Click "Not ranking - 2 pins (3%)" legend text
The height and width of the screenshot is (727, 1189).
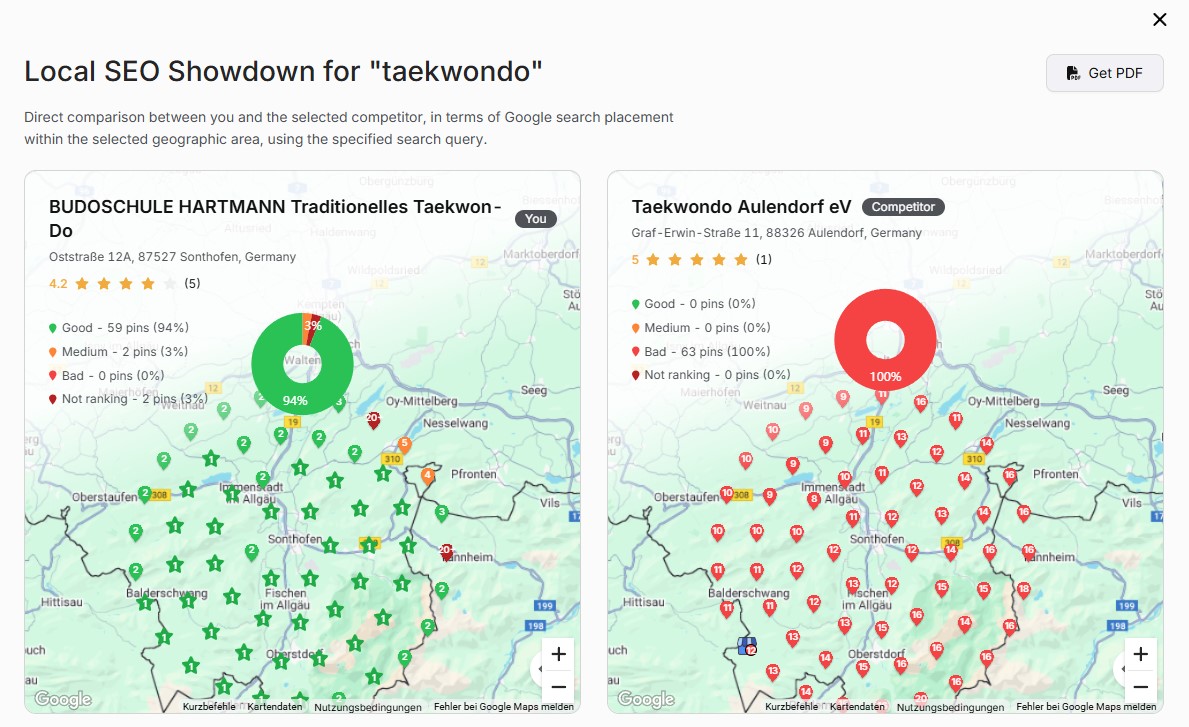coord(134,399)
